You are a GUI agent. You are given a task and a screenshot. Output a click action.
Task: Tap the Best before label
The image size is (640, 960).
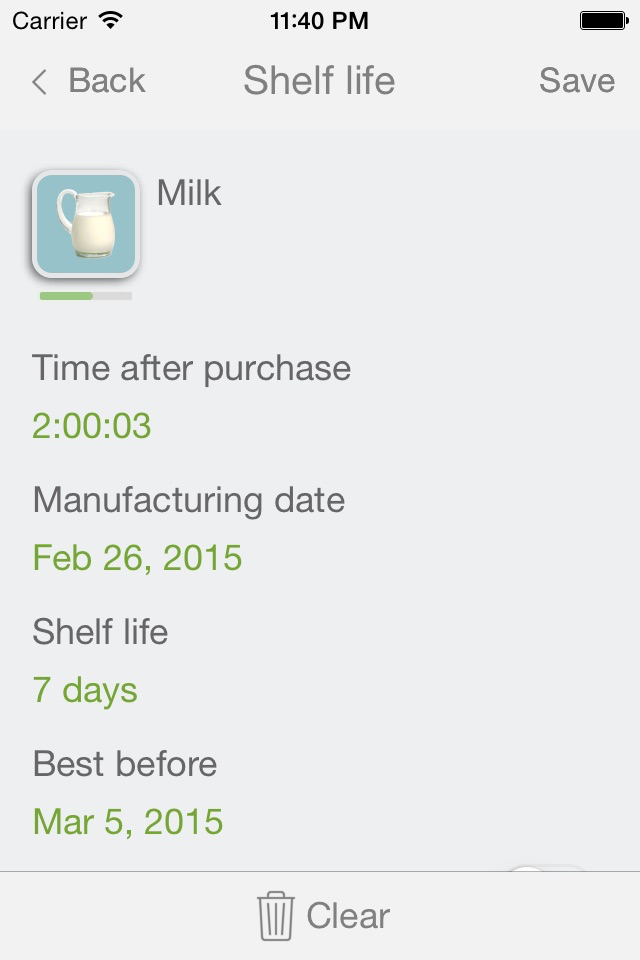click(x=124, y=764)
